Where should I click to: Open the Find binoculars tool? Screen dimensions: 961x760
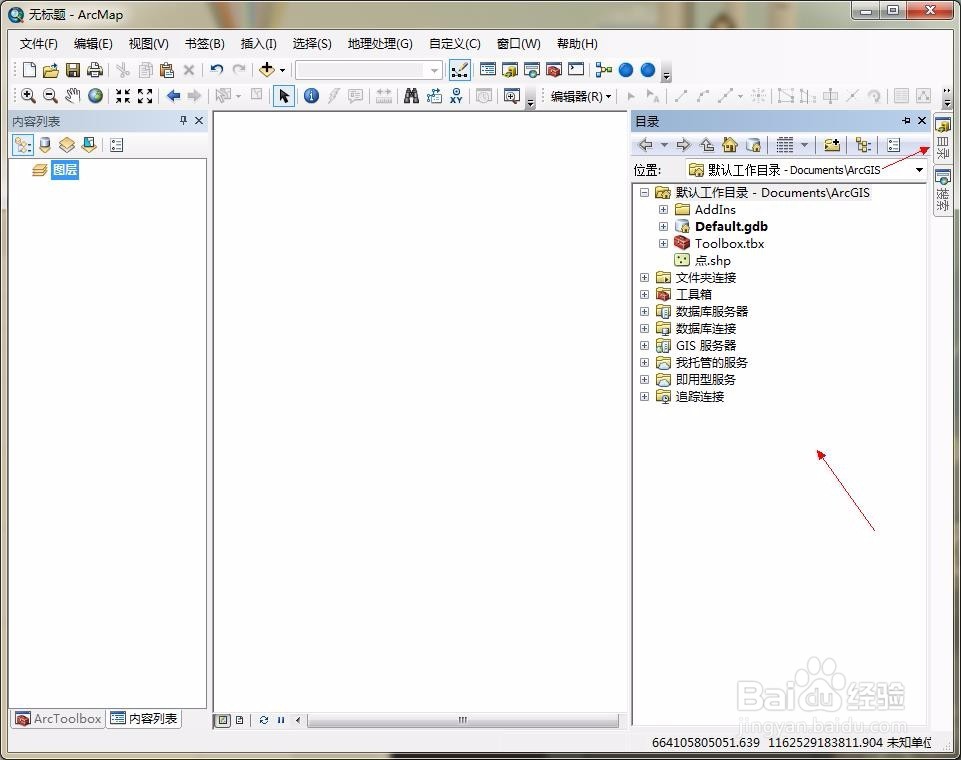411,96
